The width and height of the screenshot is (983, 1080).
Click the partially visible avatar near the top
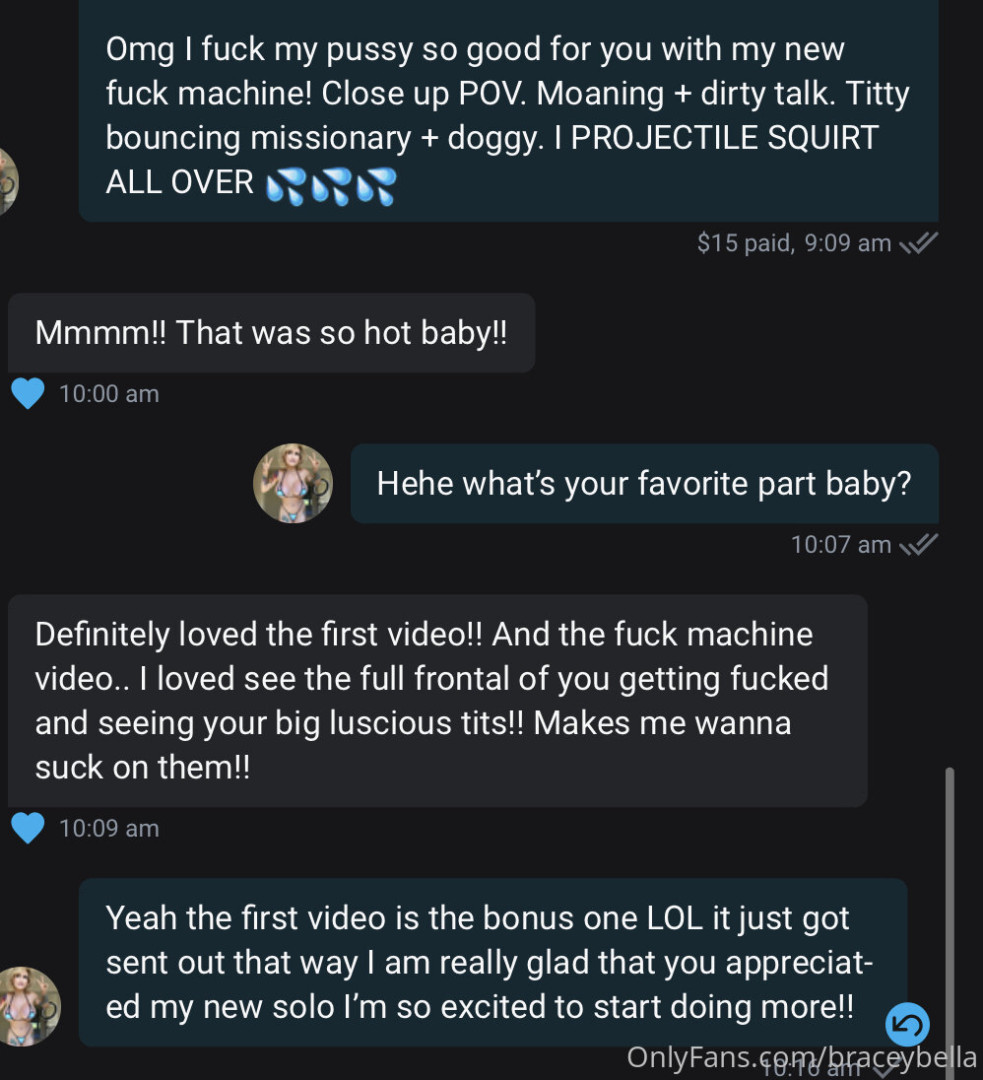coord(8,182)
